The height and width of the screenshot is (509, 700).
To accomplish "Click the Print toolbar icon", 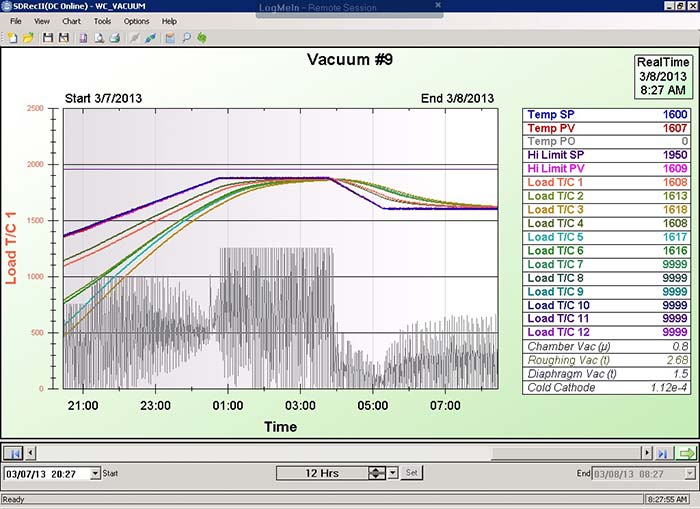I will pos(115,38).
